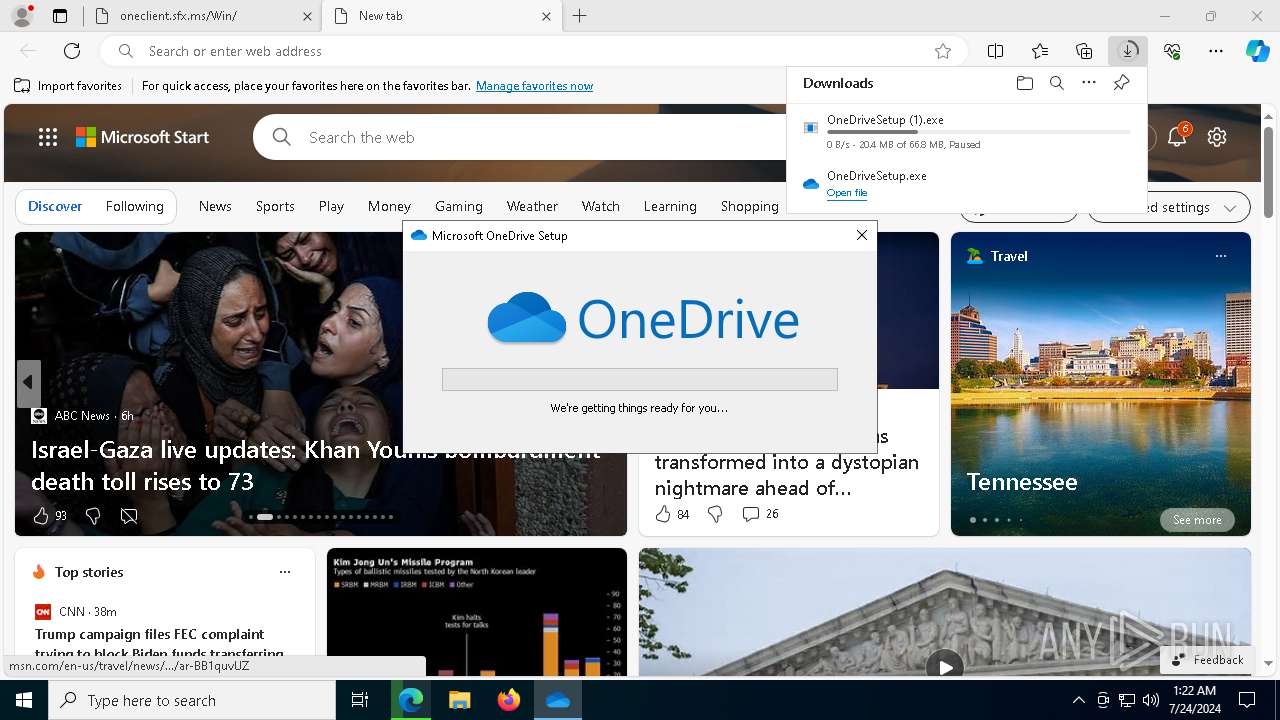Like the Israel-Gaza story thumbs up
The width and height of the screenshot is (1280, 720).
coord(41,516)
